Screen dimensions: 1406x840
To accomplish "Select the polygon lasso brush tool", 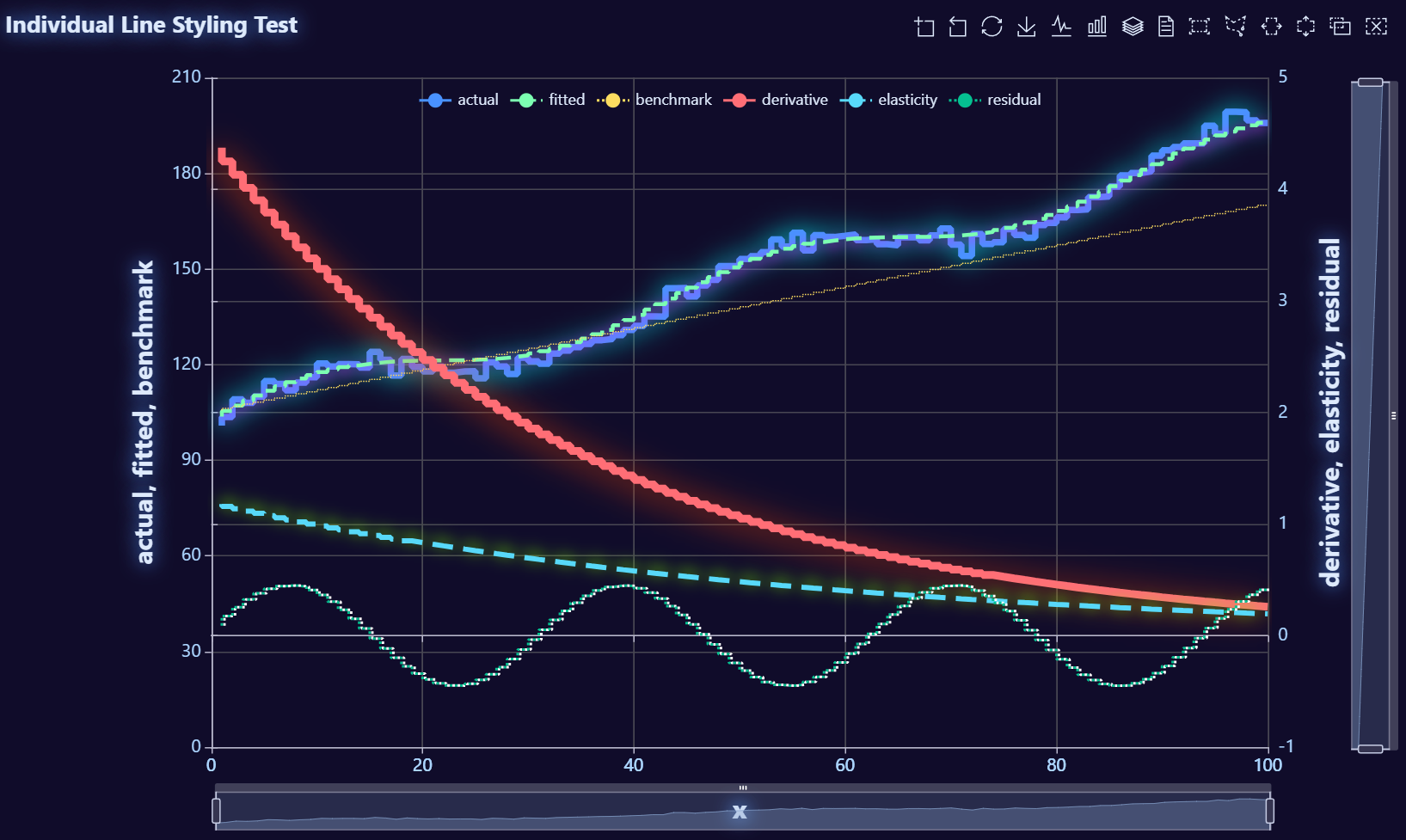I will click(x=1235, y=27).
